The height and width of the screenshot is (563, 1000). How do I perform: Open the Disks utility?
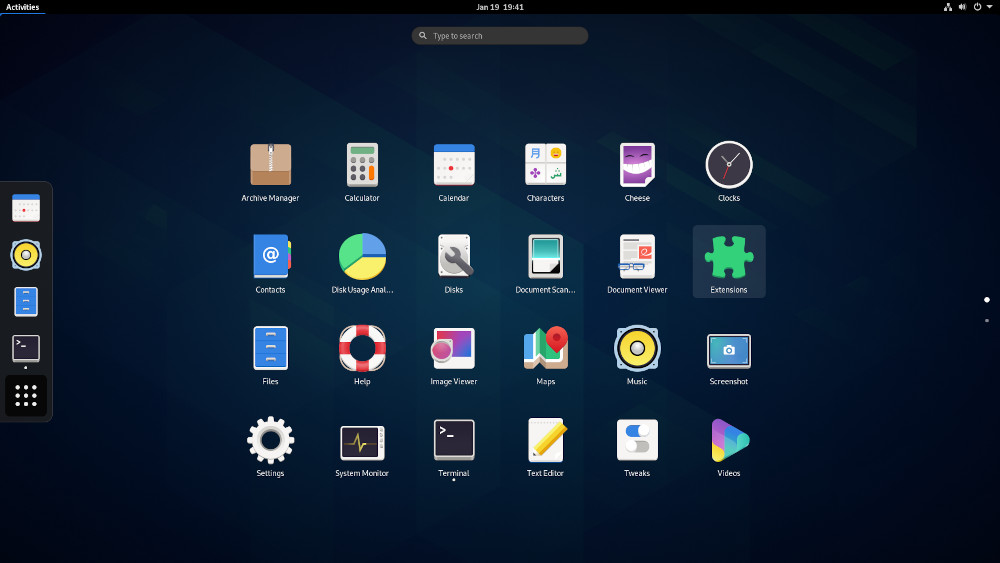point(453,262)
